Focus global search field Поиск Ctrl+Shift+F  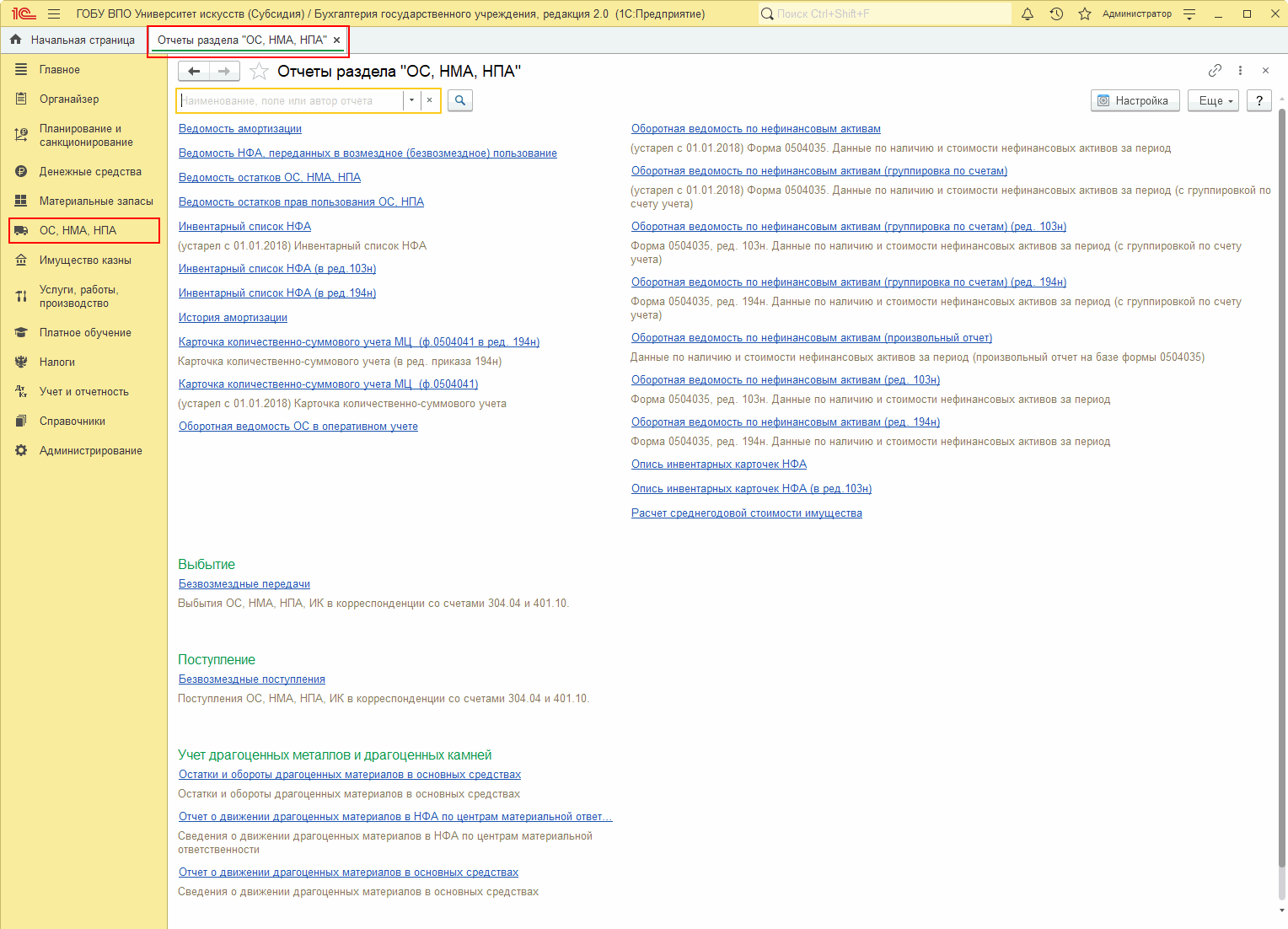[x=885, y=13]
